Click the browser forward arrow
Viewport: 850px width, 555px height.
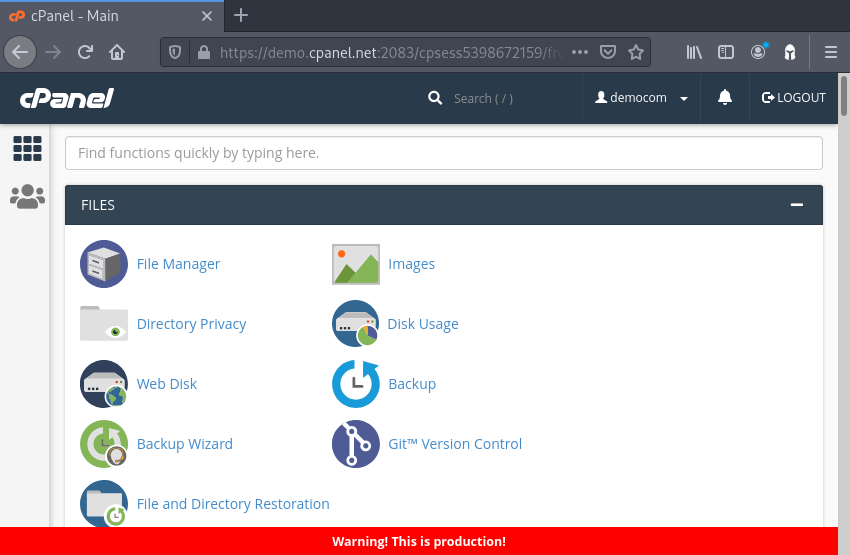(53, 52)
